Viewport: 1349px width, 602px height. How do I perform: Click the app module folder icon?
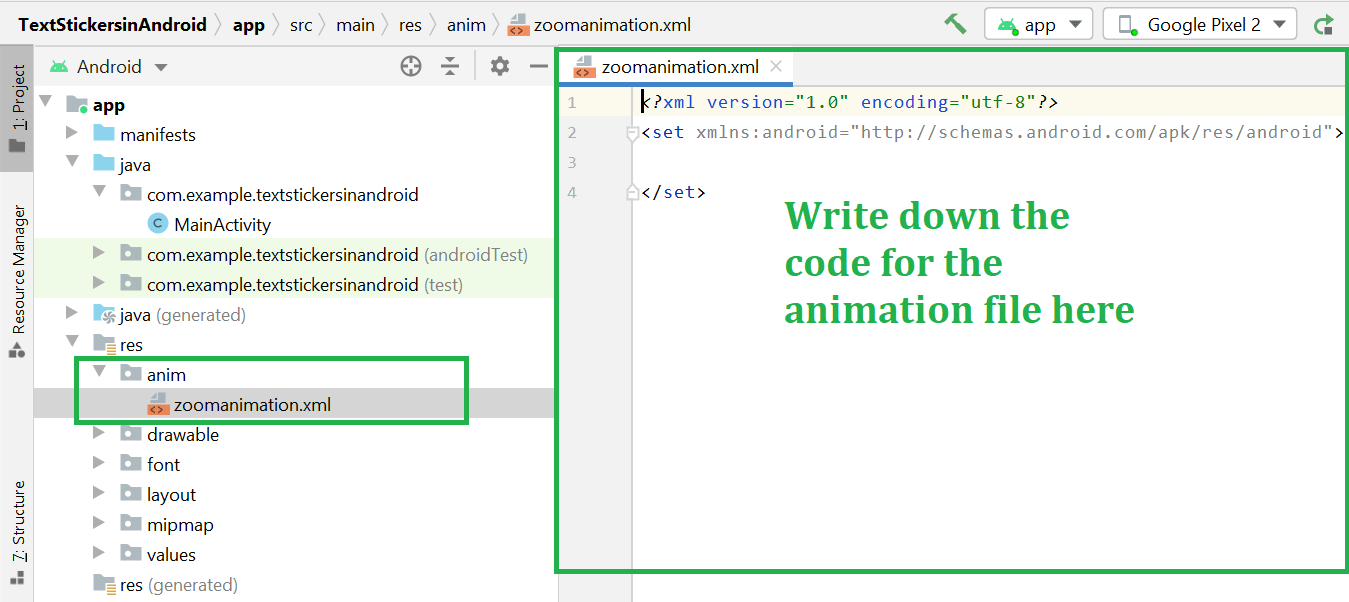[x=77, y=104]
